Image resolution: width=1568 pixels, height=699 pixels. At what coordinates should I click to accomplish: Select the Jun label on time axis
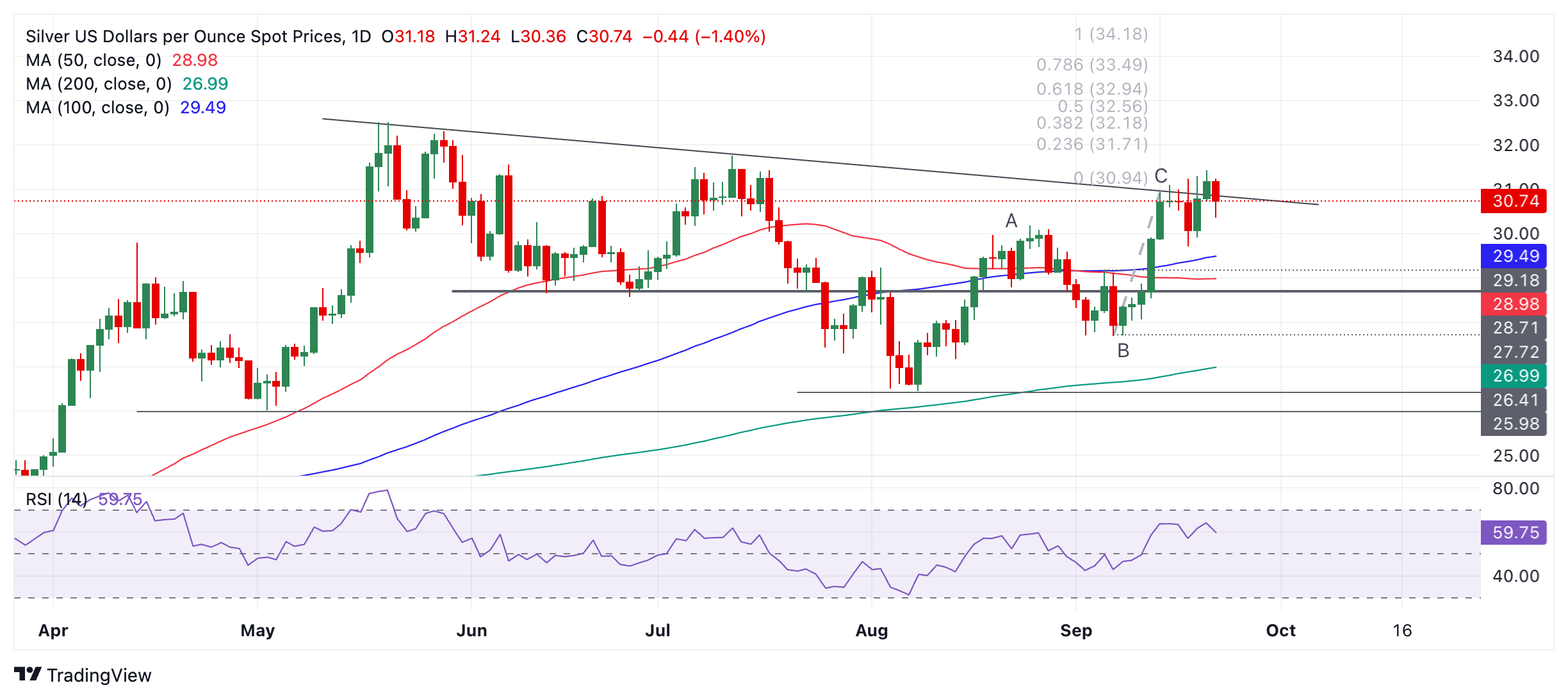click(x=471, y=631)
